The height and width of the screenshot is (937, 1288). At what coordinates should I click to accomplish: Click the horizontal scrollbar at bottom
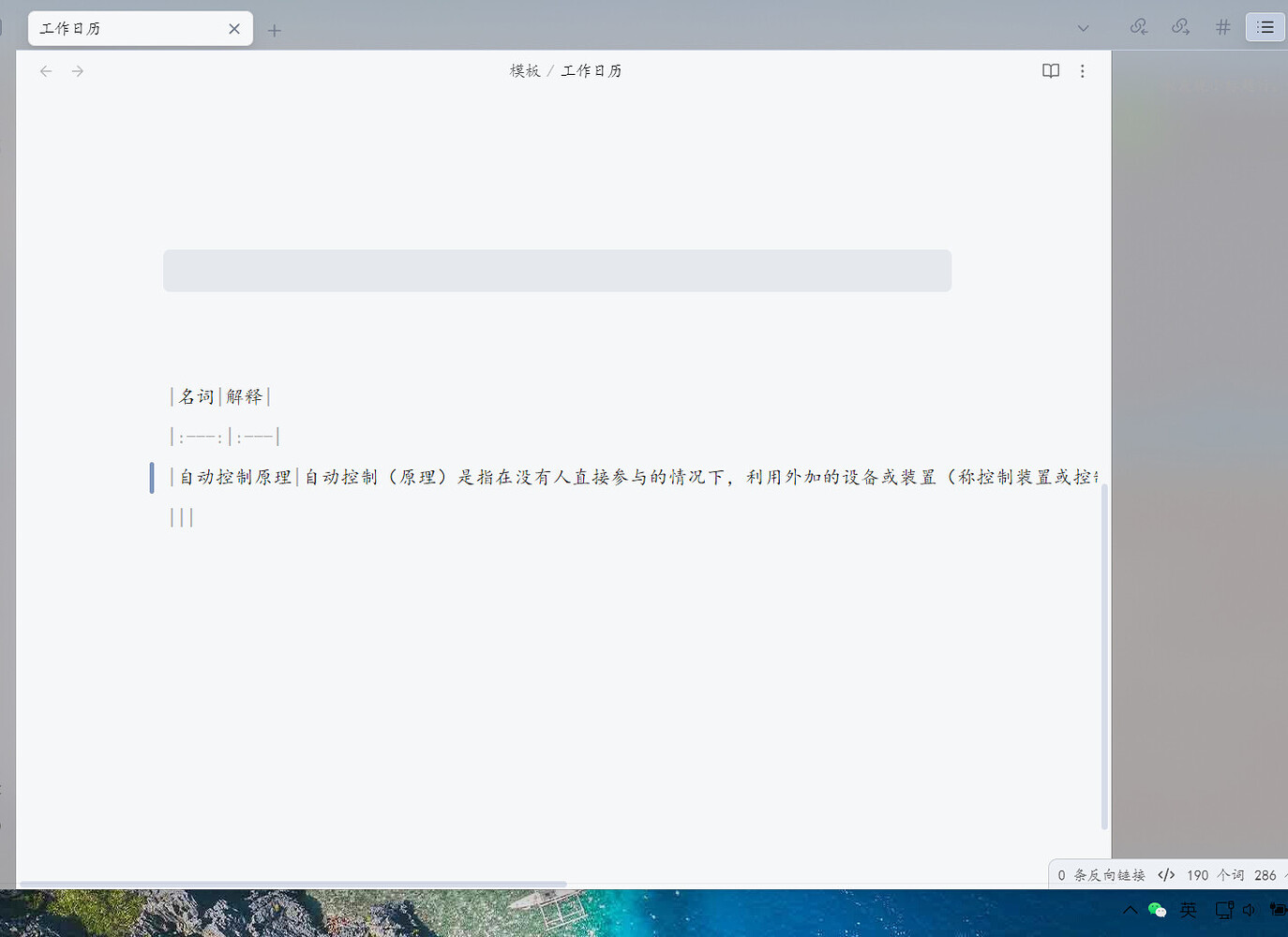[292, 884]
